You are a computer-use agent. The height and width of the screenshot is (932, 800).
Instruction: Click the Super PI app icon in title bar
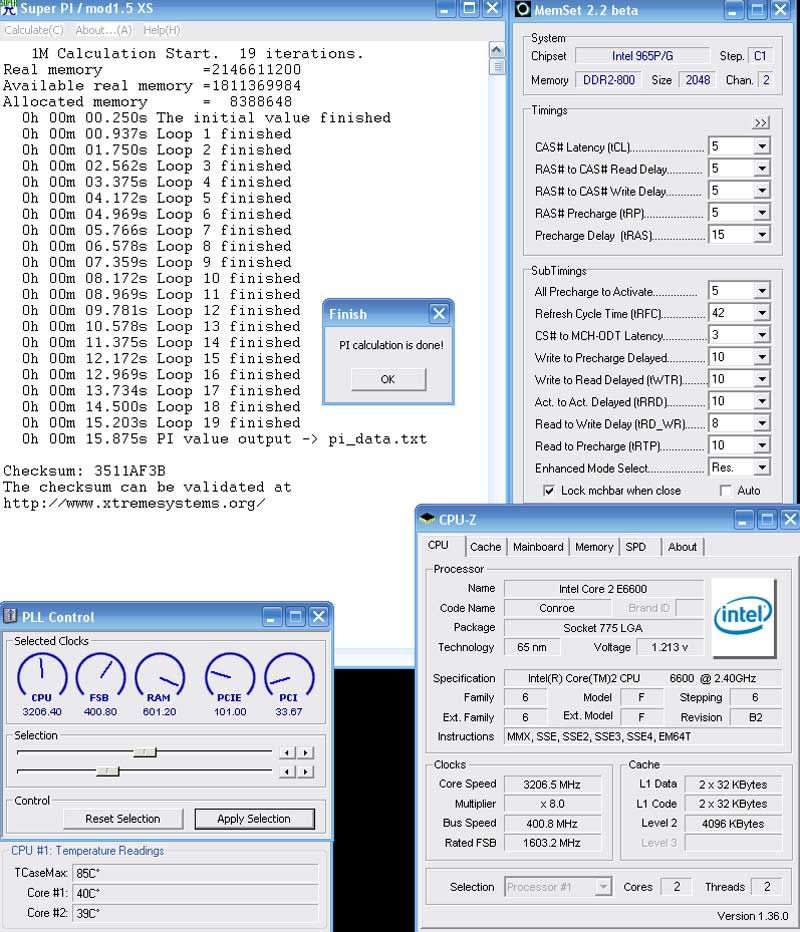[x=8, y=8]
